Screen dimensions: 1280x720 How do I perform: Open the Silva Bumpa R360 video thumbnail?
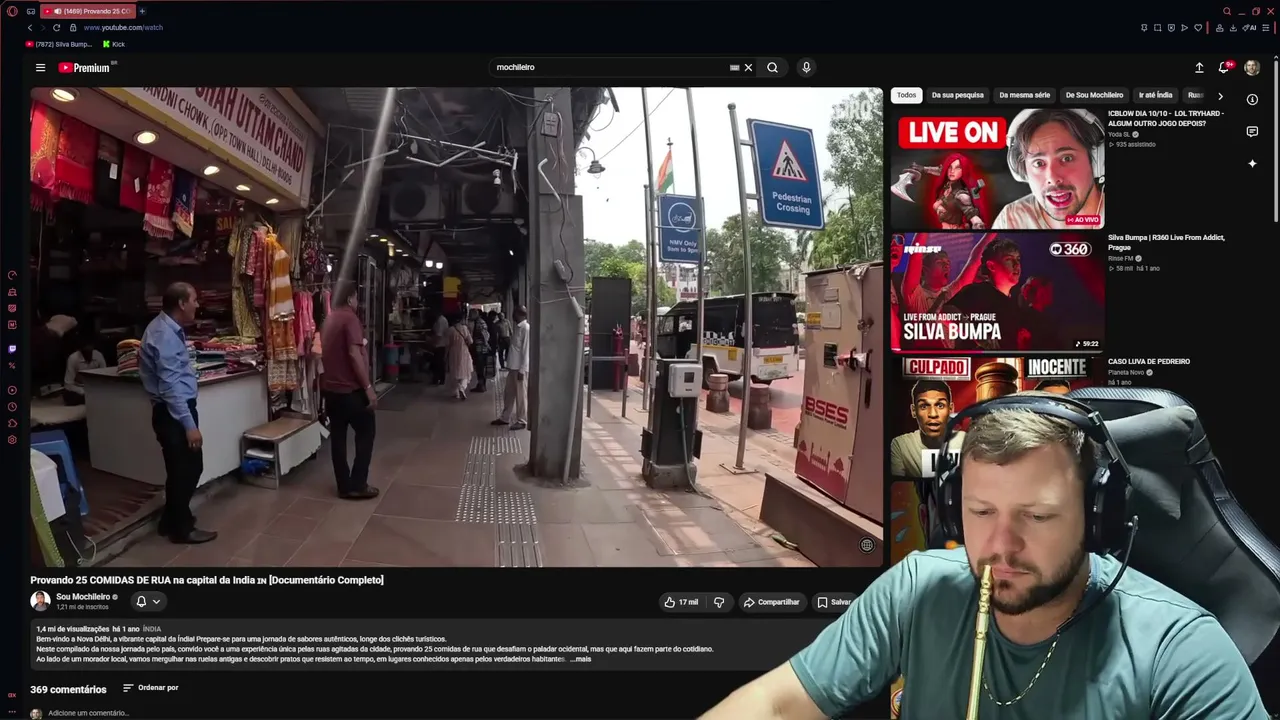pyautogui.click(x=998, y=293)
